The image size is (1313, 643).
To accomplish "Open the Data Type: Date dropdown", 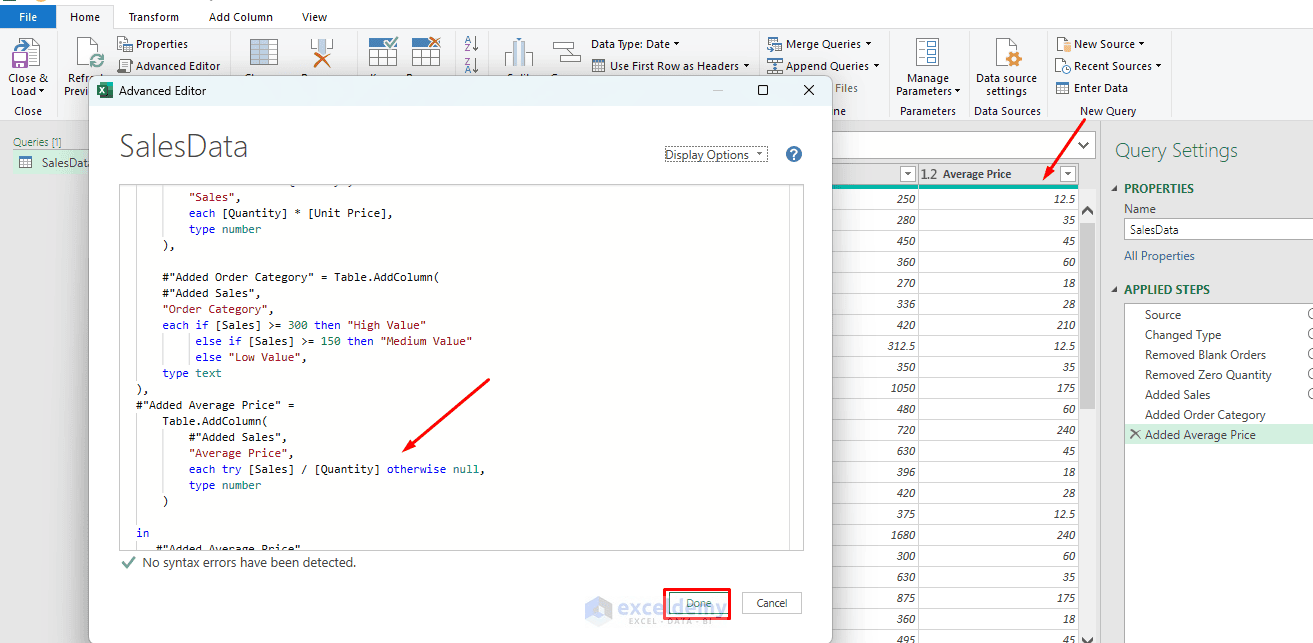I will pos(635,44).
